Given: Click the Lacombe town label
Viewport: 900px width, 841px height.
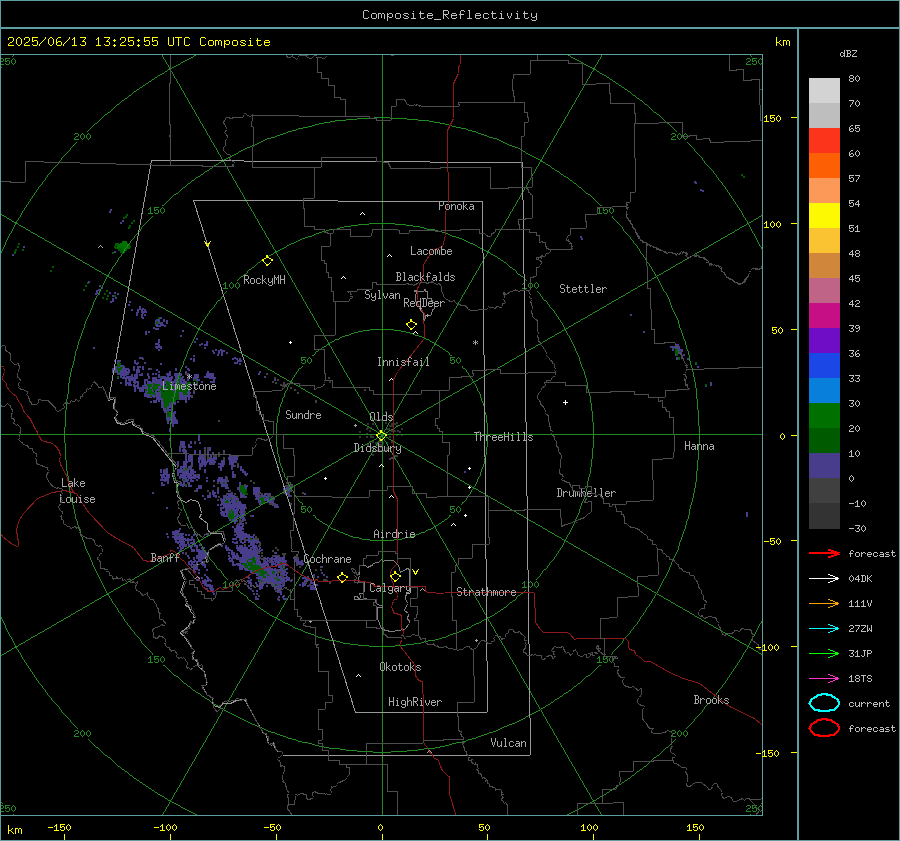Looking at the screenshot, I should 431,251.
